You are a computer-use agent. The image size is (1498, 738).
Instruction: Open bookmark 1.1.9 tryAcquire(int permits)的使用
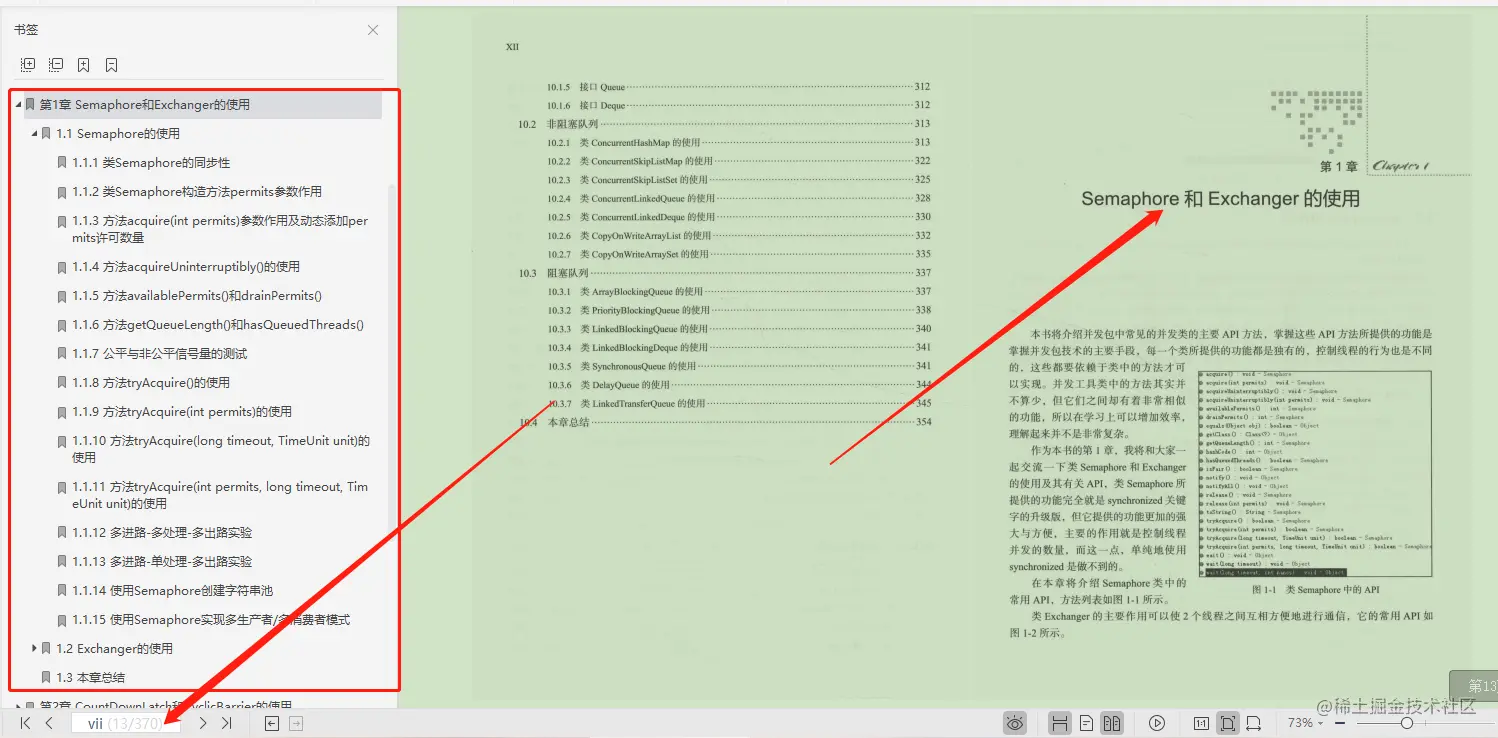point(182,412)
